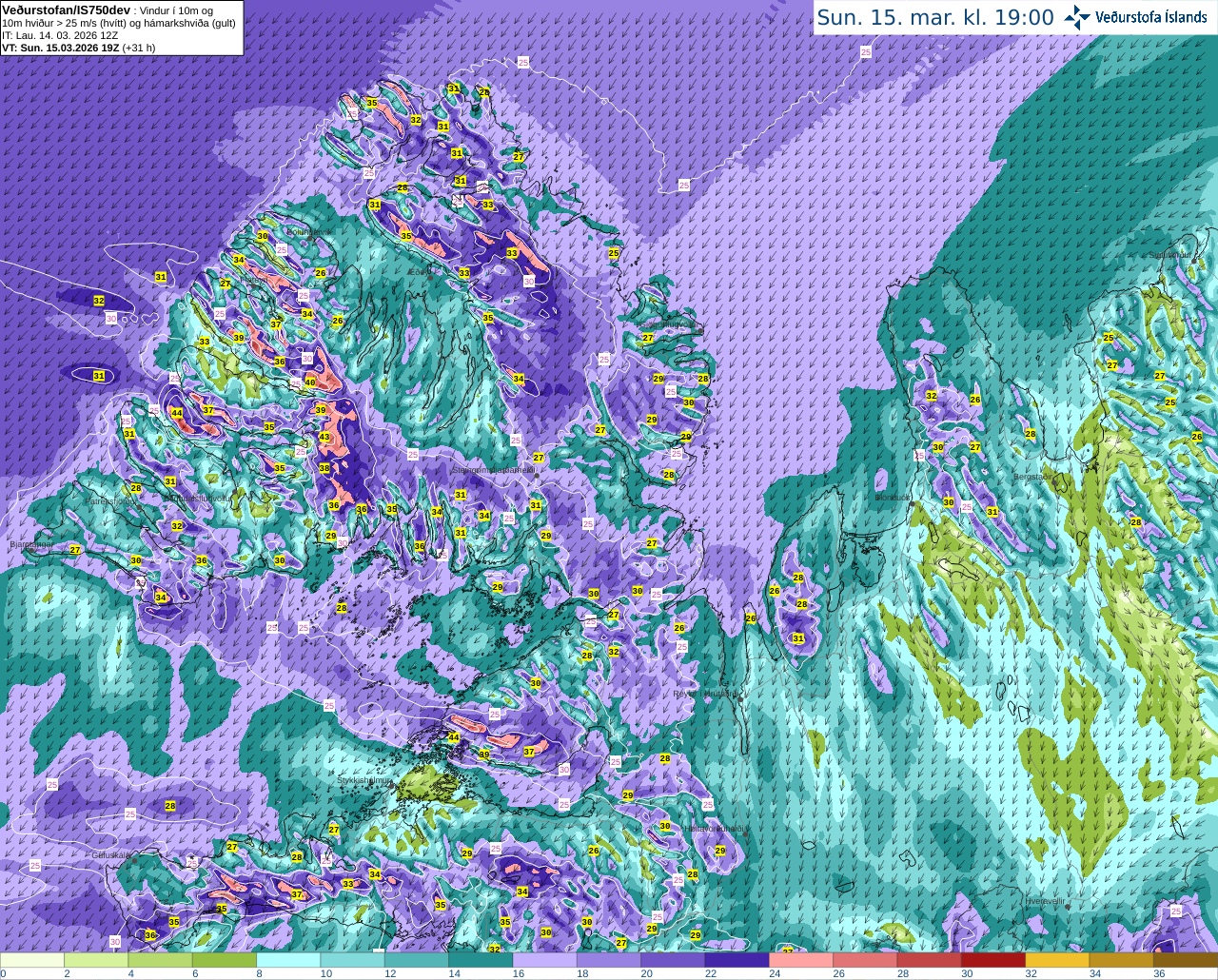Select the yellow 40 gust marker
This screenshot has width=1218, height=980.
(x=310, y=382)
